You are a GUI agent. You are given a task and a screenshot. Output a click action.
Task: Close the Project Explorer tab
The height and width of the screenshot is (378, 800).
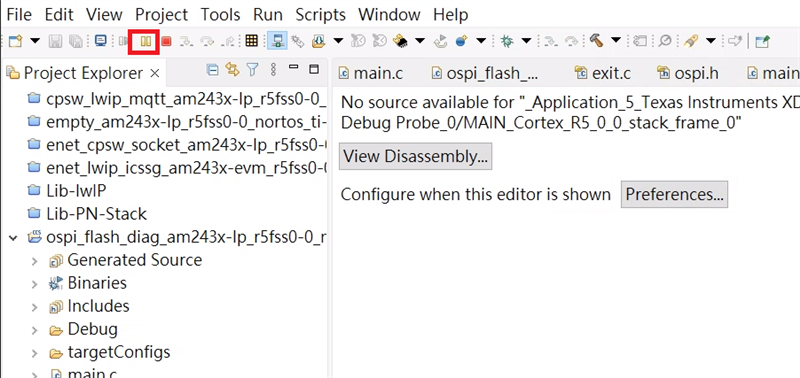click(x=155, y=73)
